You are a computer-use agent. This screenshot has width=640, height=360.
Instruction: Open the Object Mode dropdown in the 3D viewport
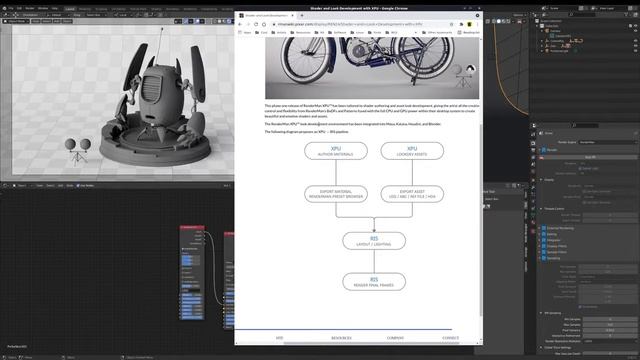[x=16, y=21]
